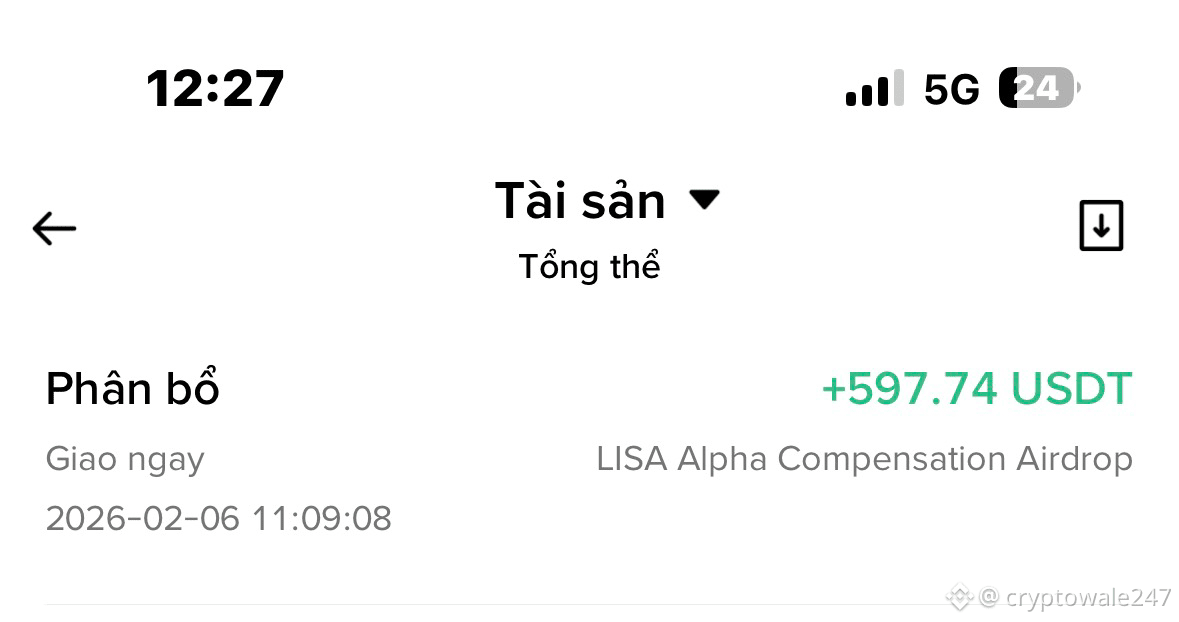Tap the @ symbol in watermark
The width and height of the screenshot is (1179, 622).
tap(989, 597)
